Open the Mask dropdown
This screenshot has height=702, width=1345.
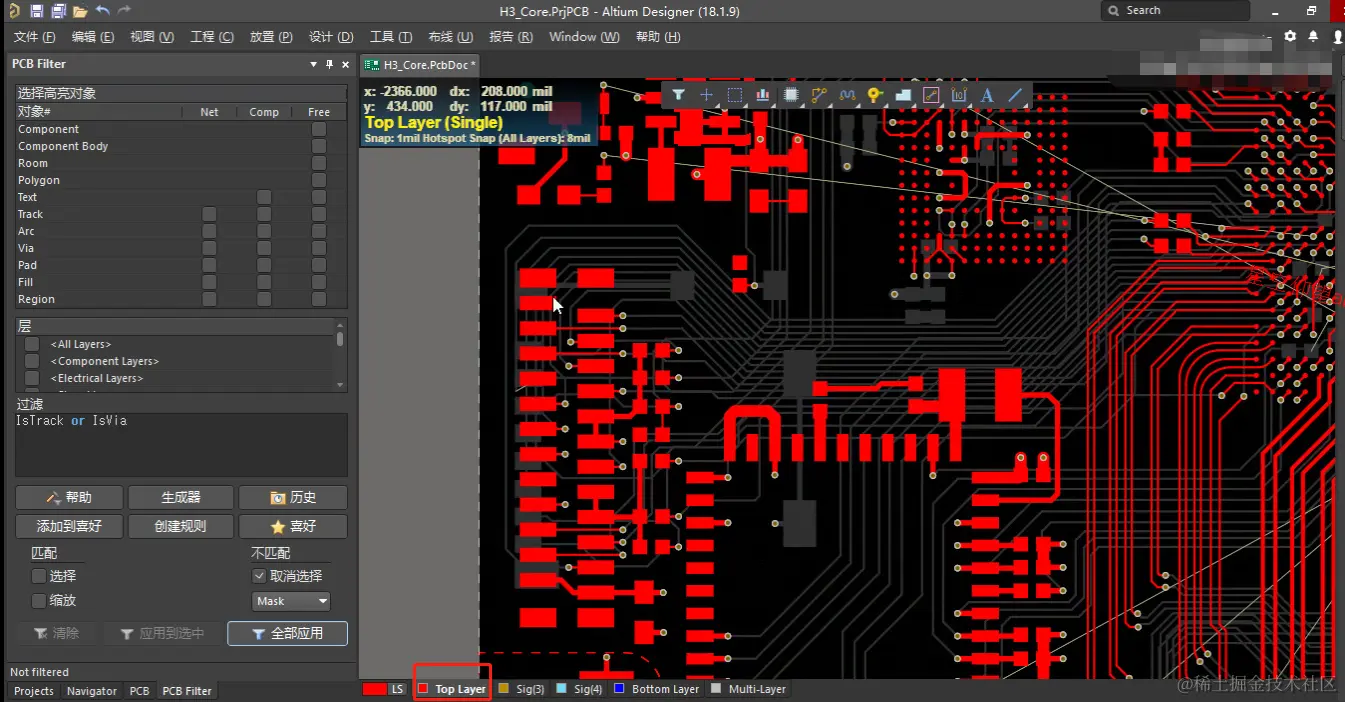tap(291, 601)
